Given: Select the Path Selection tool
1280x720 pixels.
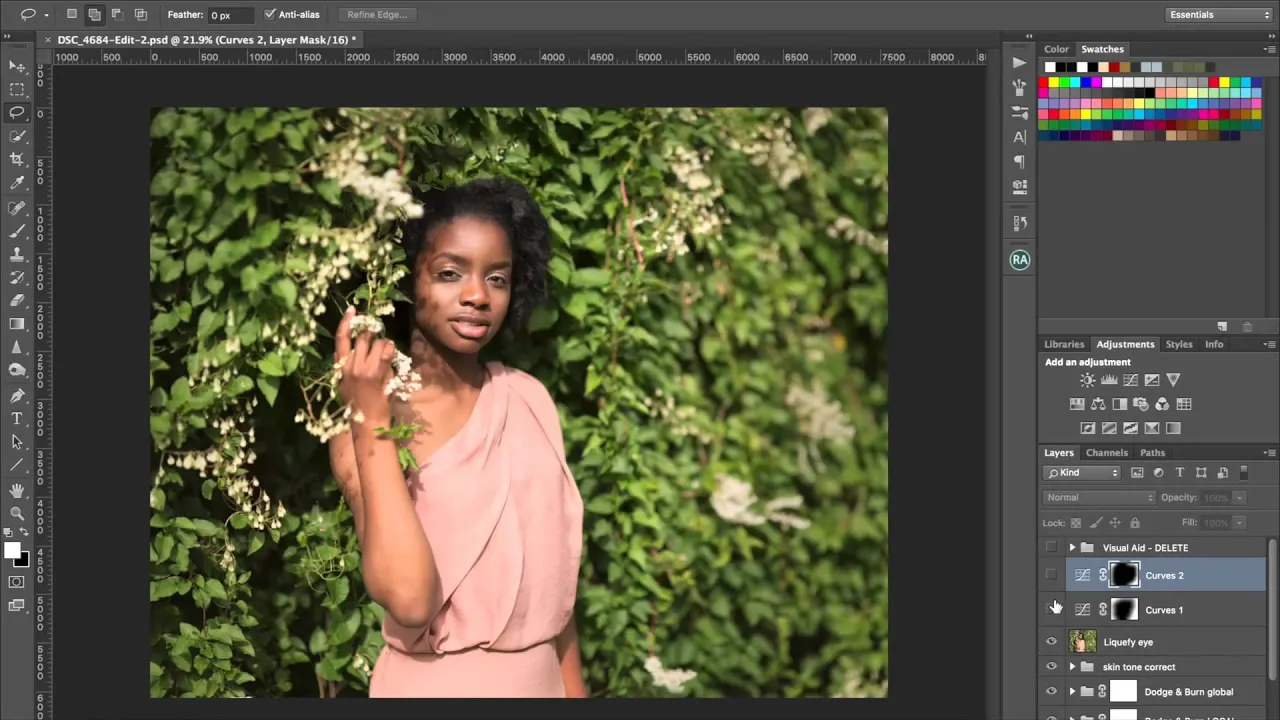Looking at the screenshot, I should [x=17, y=441].
